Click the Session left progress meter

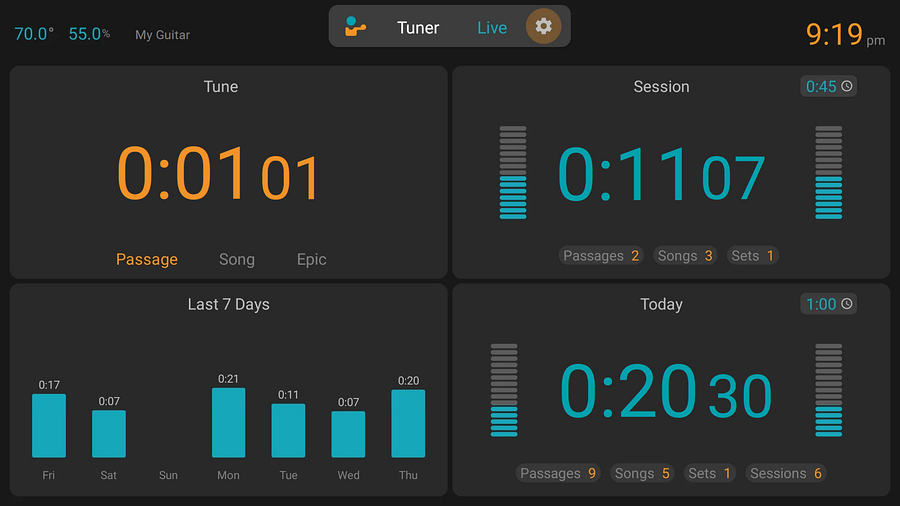pos(513,172)
